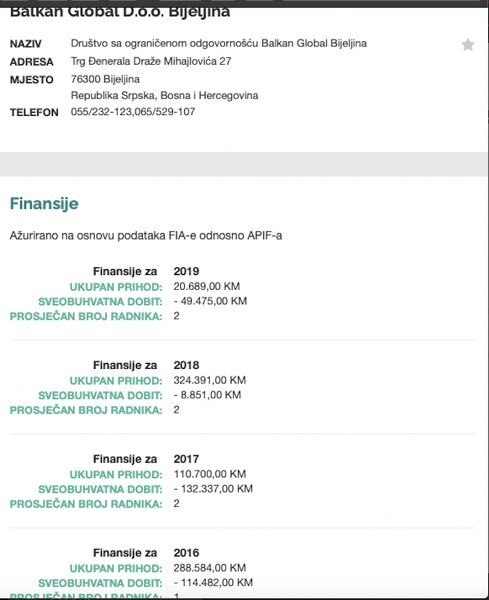The image size is (489, 600).
Task: Click the Finansije section heading
Action: point(44,204)
